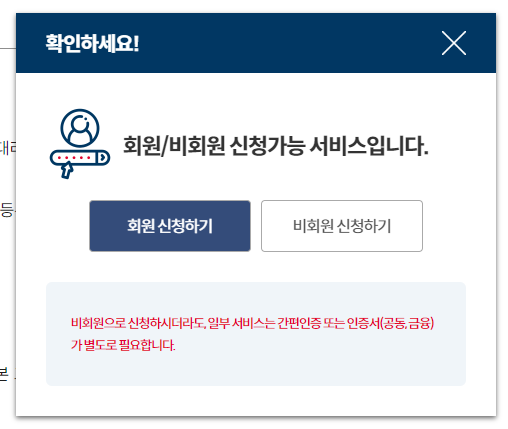This screenshot has width=508, height=429.
Task: Click the 비회원 신청하기 button
Action: tap(342, 226)
